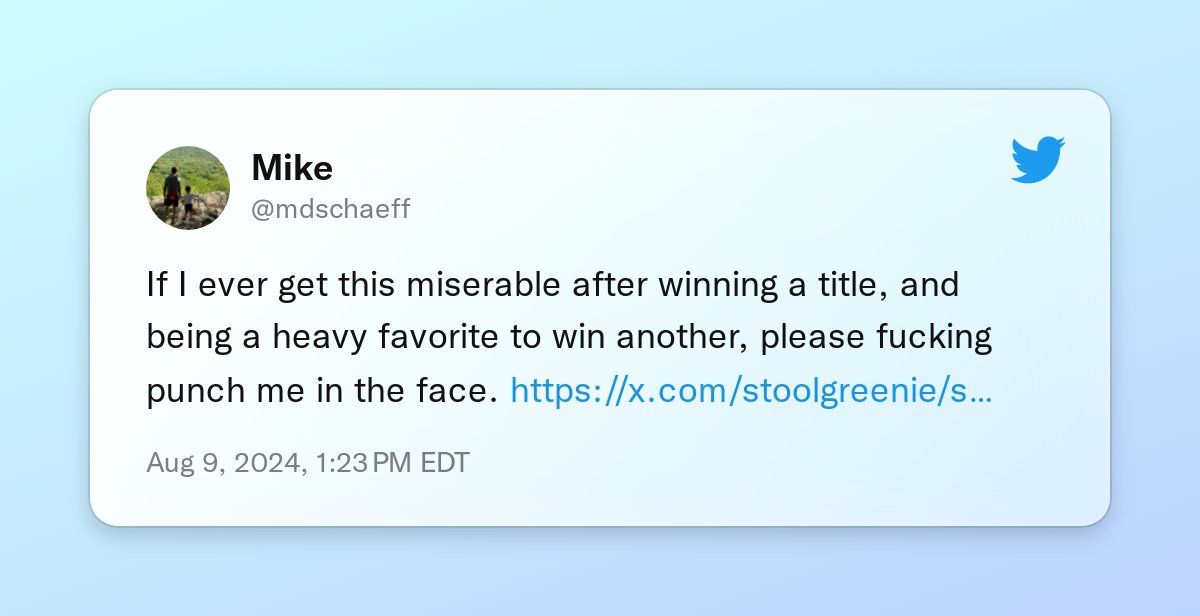The width and height of the screenshot is (1200, 616).
Task: Click empty white space below the timestamp
Action: tap(600, 500)
